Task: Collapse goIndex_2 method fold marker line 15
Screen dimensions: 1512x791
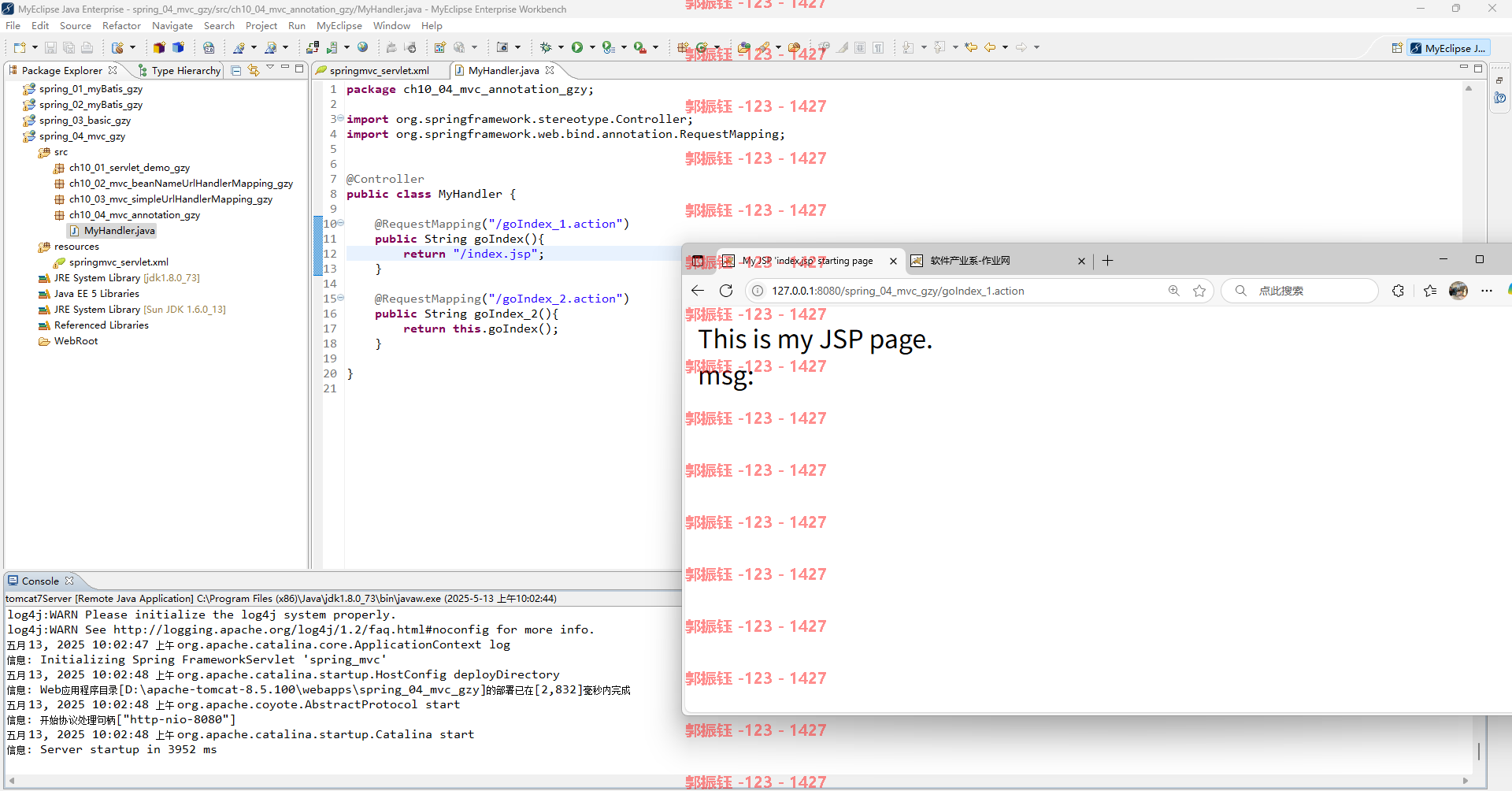Action: 341,298
